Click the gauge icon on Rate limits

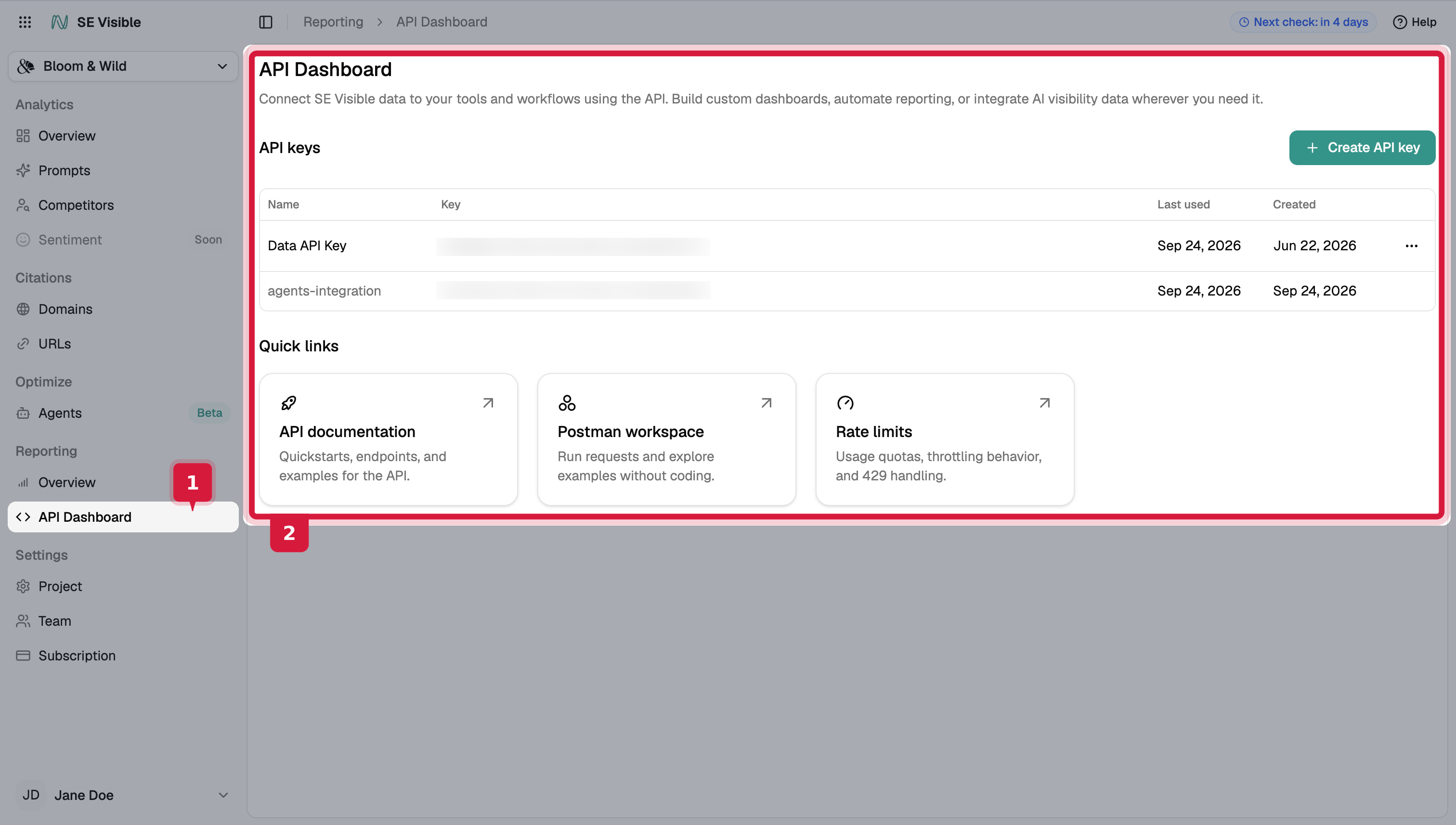(x=845, y=403)
